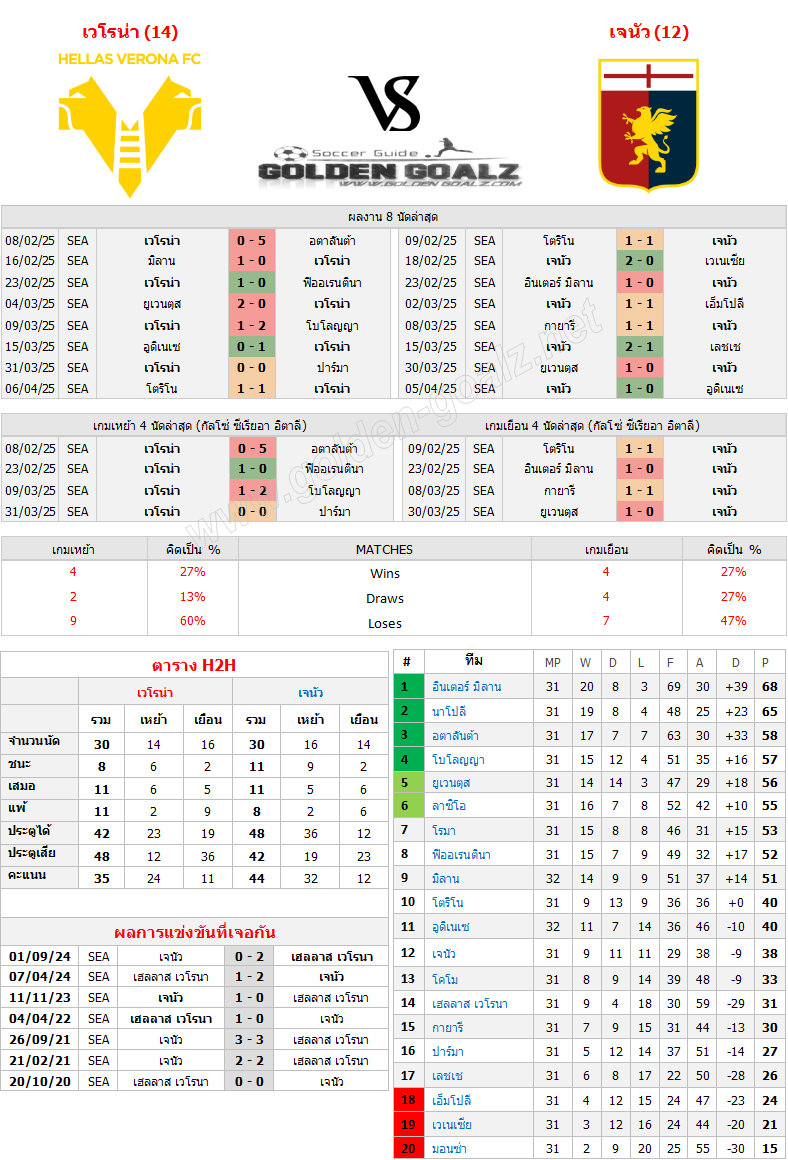Click the date 18/02/25 in Genoa results
788x1160 pixels.
[431, 260]
